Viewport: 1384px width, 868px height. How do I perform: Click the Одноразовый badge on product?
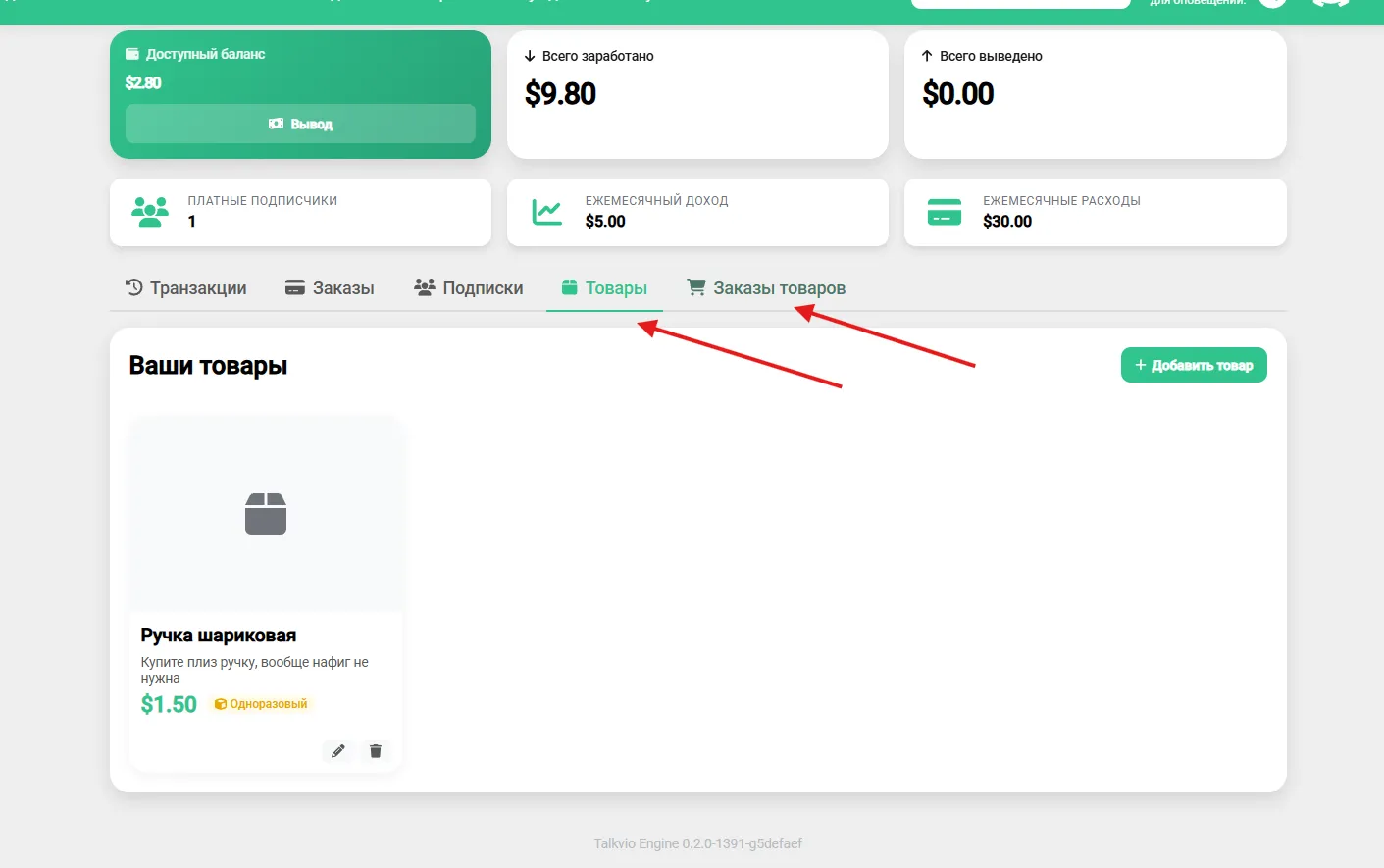261,704
